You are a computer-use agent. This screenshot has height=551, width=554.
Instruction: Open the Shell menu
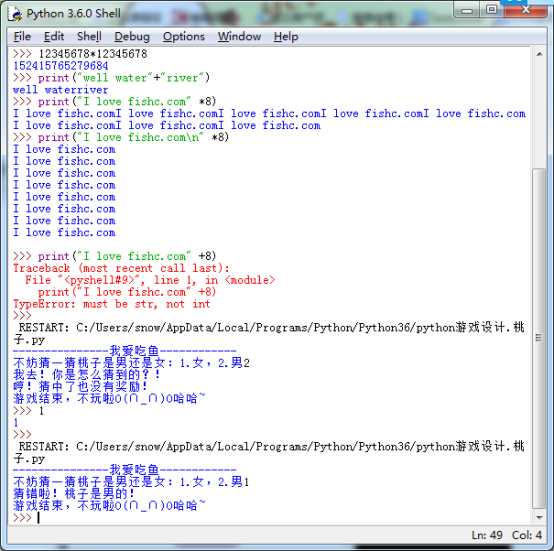click(x=89, y=36)
